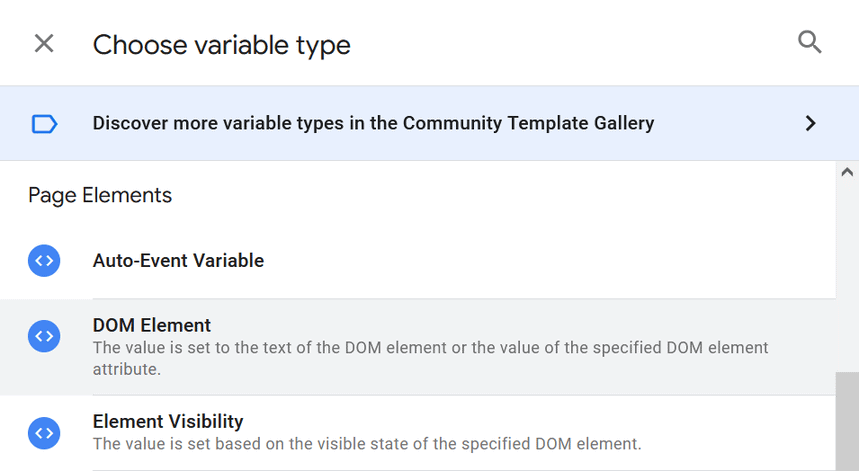This screenshot has height=471, width=859.
Task: Expand Community Template Gallery with right chevron
Action: click(x=810, y=124)
